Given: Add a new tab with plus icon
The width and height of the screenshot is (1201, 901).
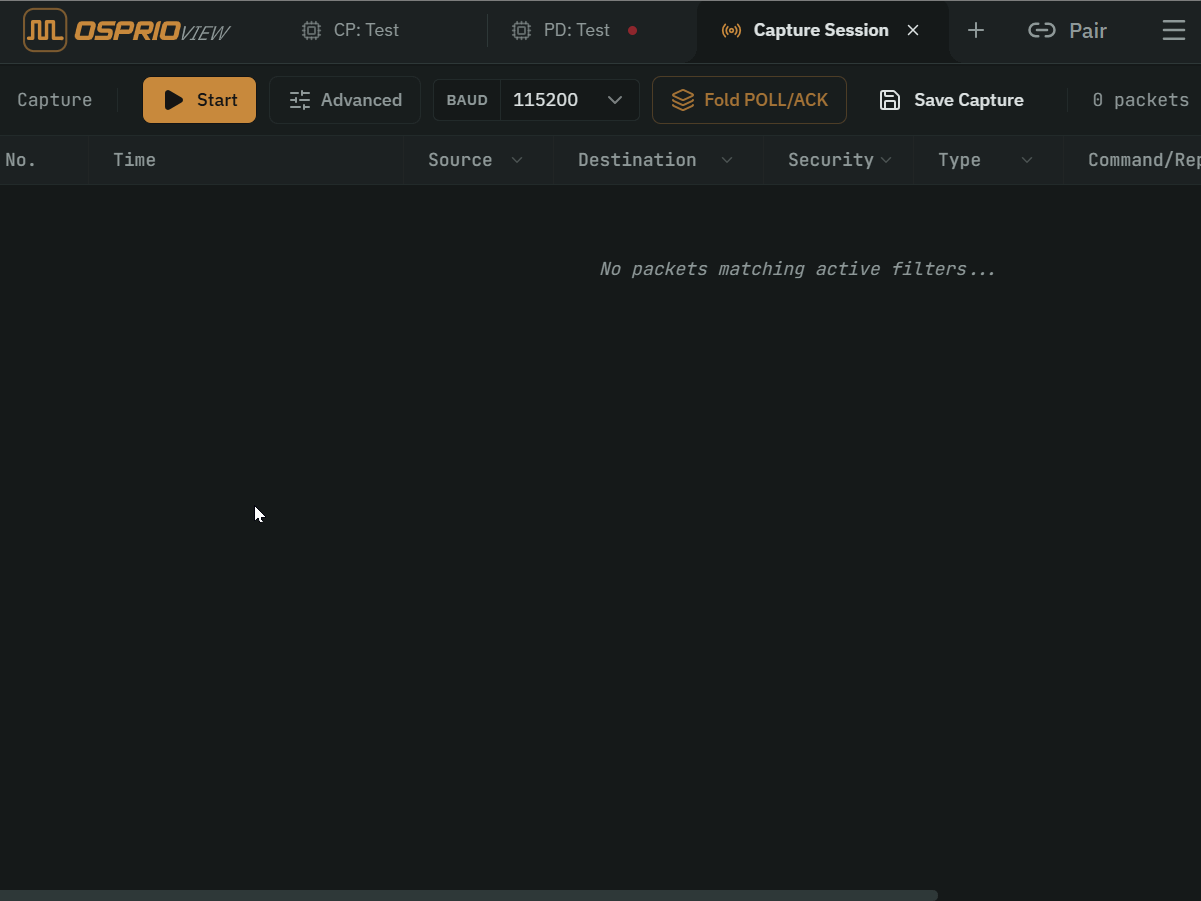Looking at the screenshot, I should [x=976, y=30].
